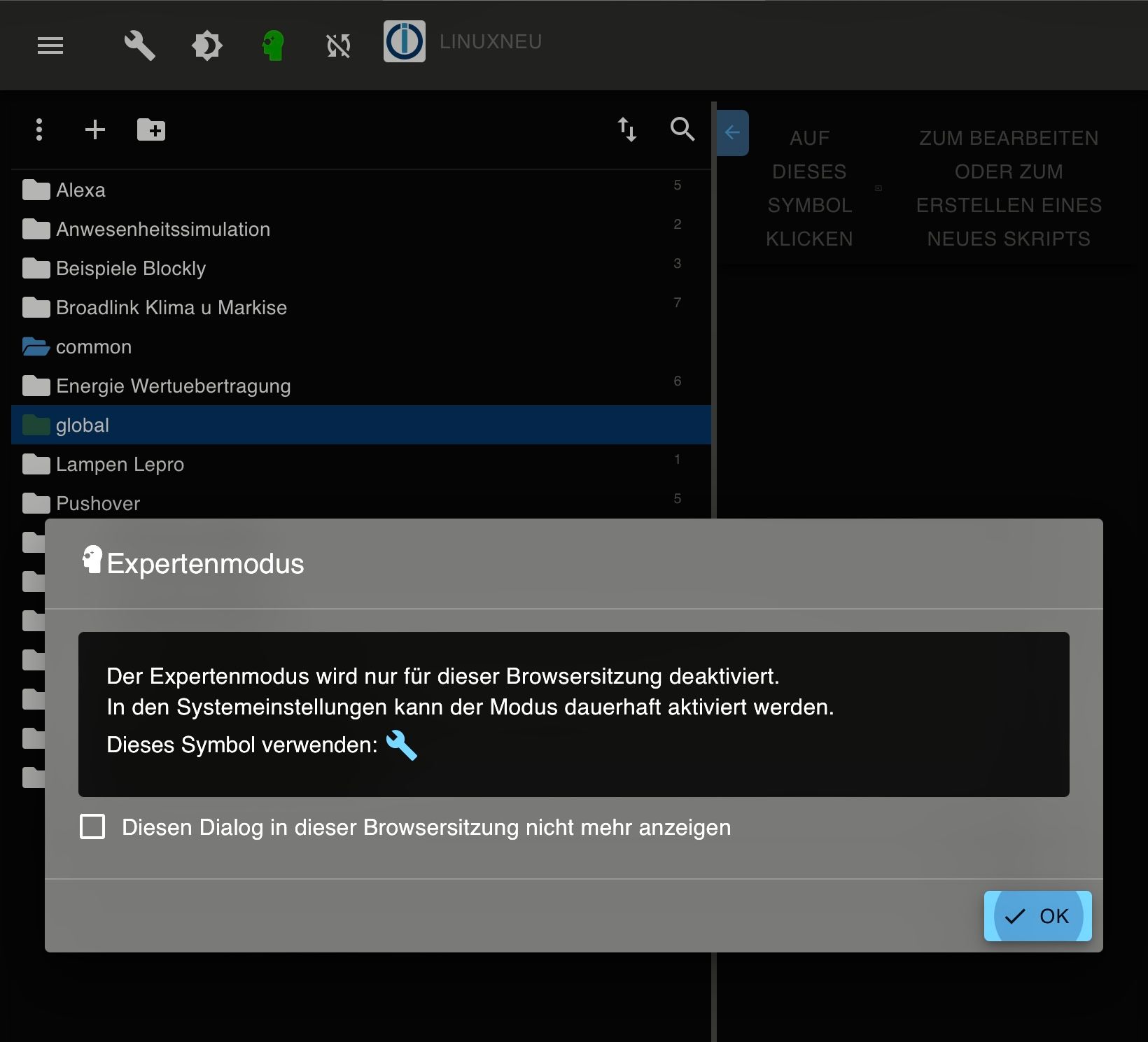The width and height of the screenshot is (1148, 1042).
Task: Expand the Beispiele Blockly folder
Action: point(361,268)
